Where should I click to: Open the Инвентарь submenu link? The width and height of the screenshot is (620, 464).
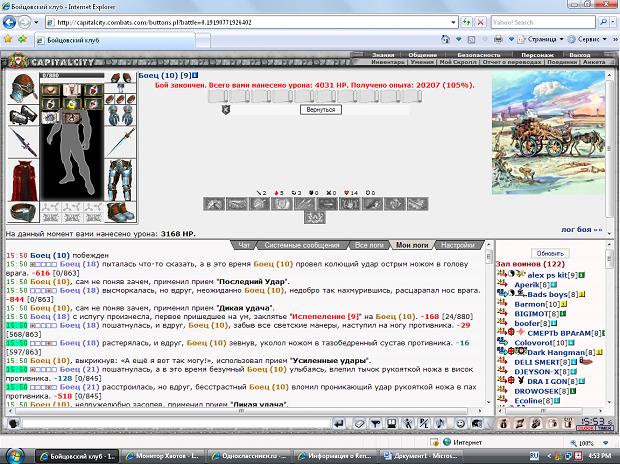tap(388, 62)
